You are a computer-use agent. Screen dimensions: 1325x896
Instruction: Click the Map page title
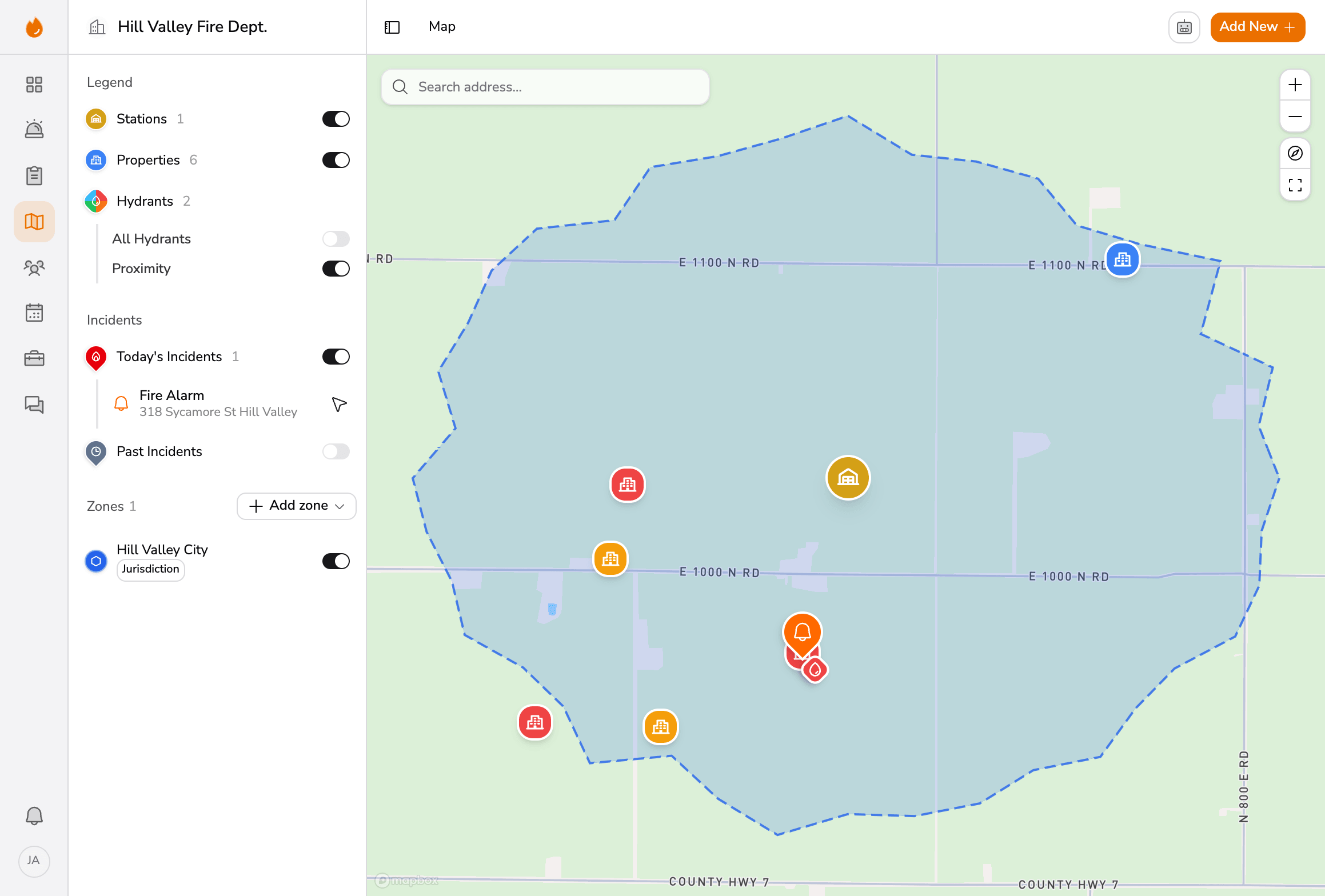point(442,26)
